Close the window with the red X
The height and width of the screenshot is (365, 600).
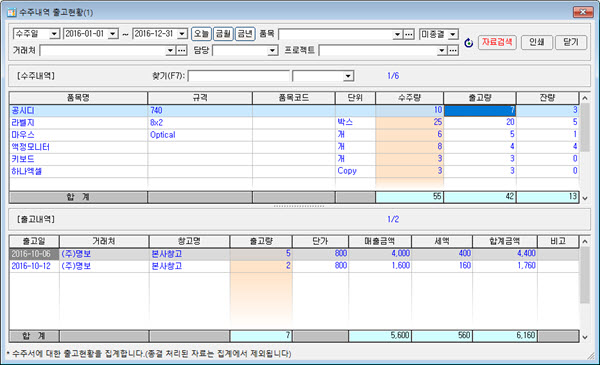[583, 12]
